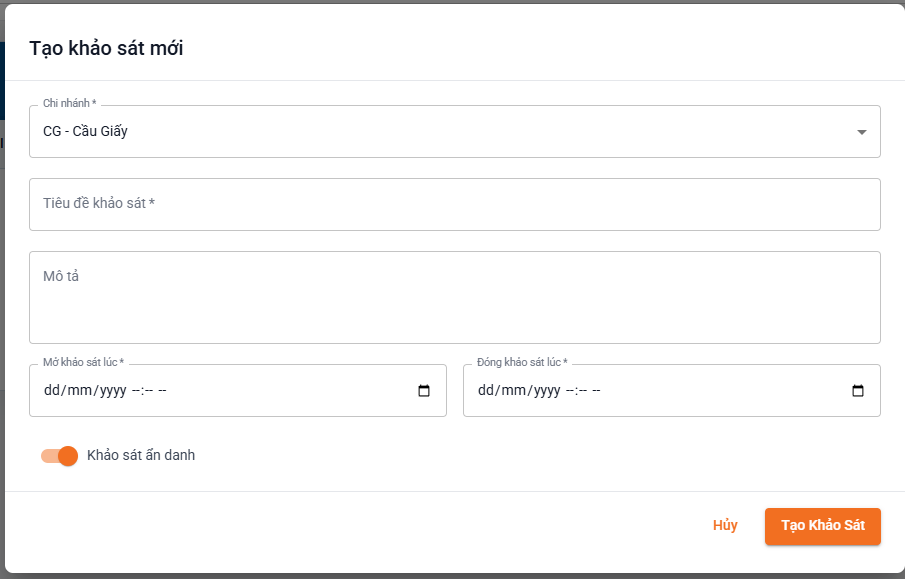Select the hour segment in Đóng khảo sát lúc

570,391
